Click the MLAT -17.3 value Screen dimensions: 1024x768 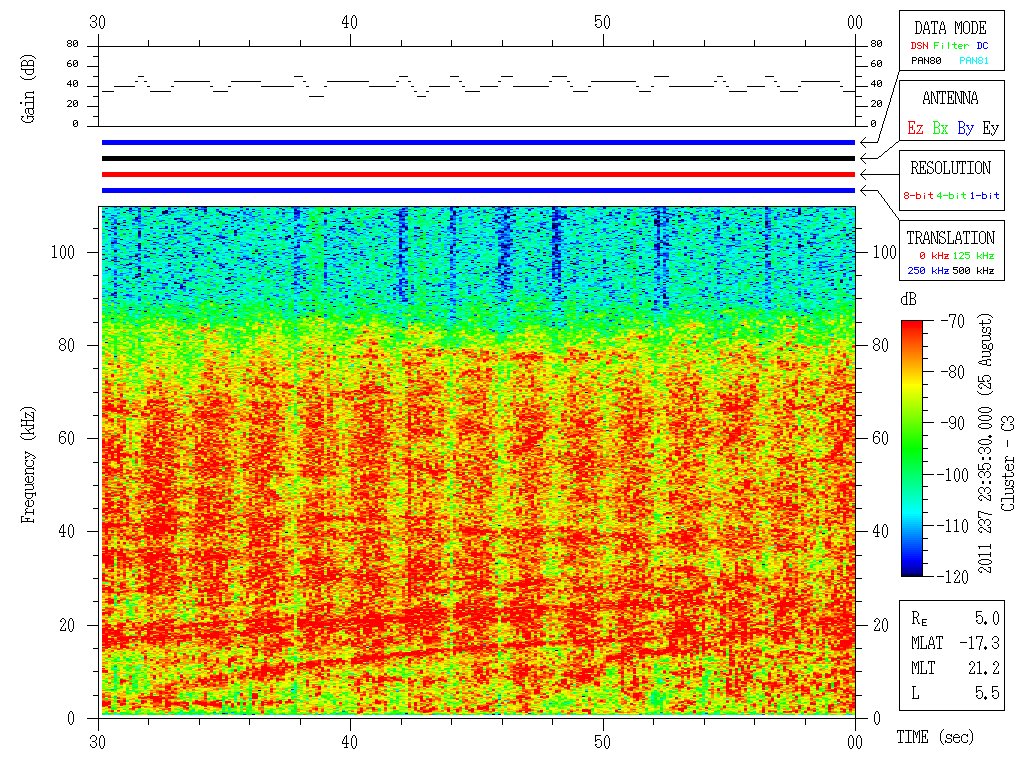point(980,643)
